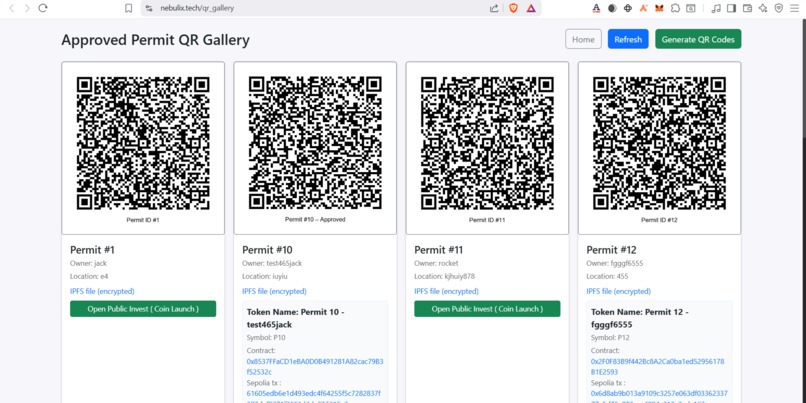
Task: Go back using the browser back arrow
Action: [x=12, y=8]
